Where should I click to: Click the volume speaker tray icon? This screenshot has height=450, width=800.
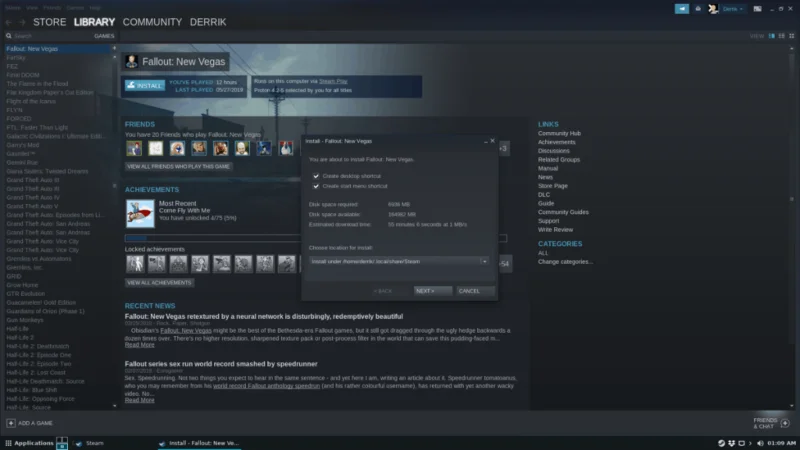(760, 443)
